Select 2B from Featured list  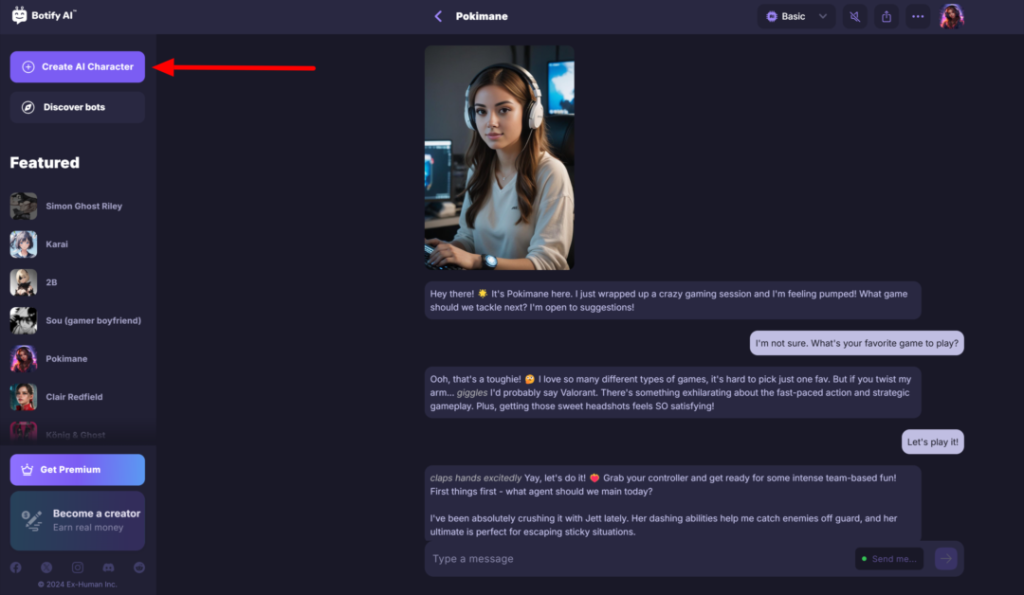(52, 283)
